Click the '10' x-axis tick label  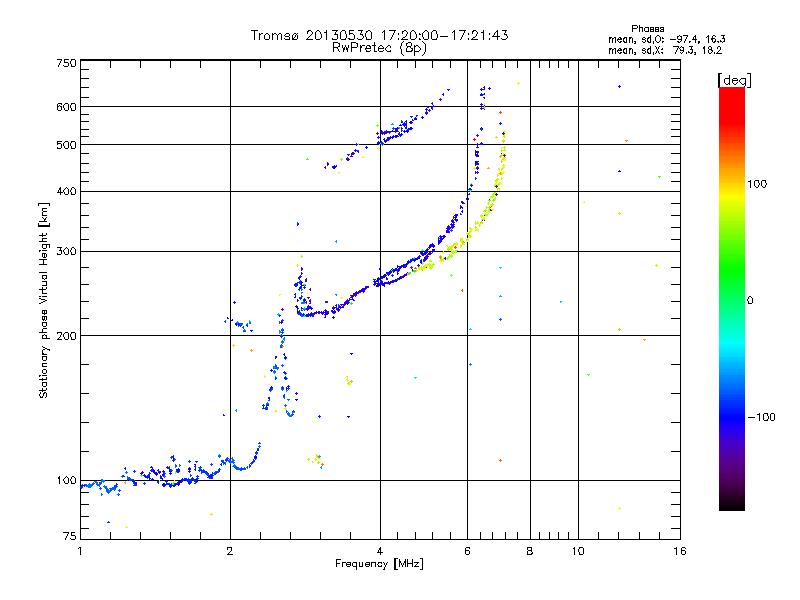578,551
